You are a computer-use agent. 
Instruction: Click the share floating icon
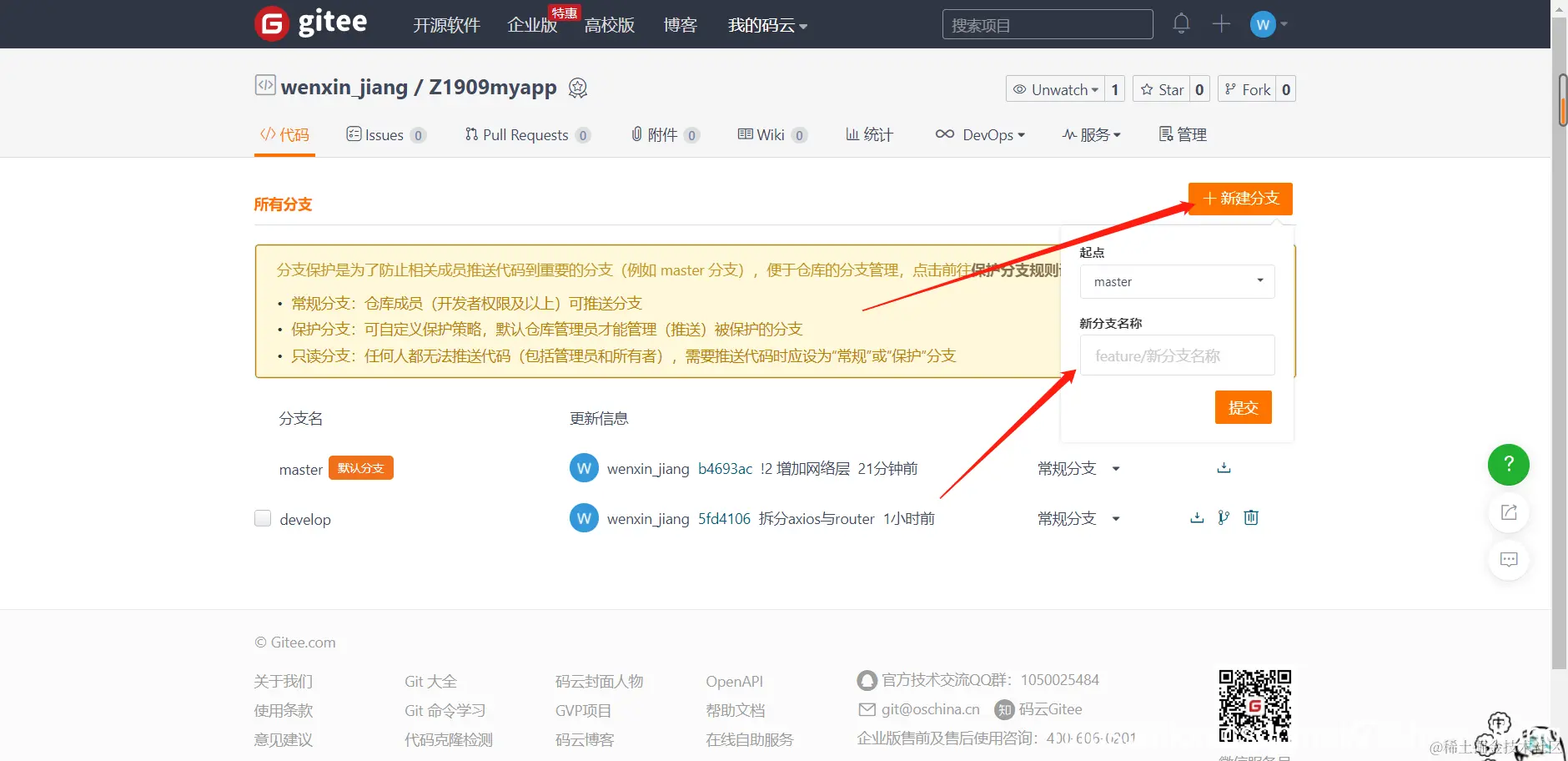pos(1509,512)
